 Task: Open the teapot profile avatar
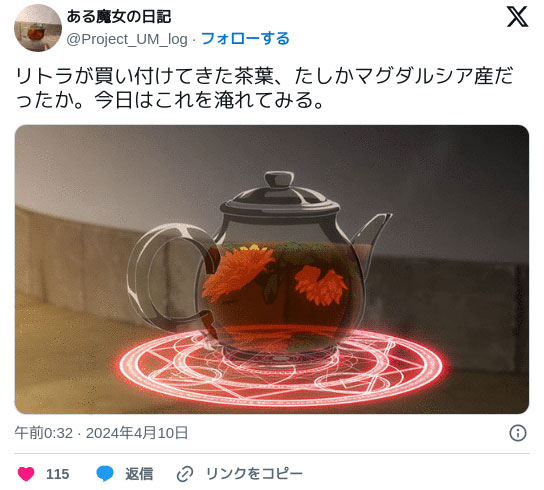(38, 28)
